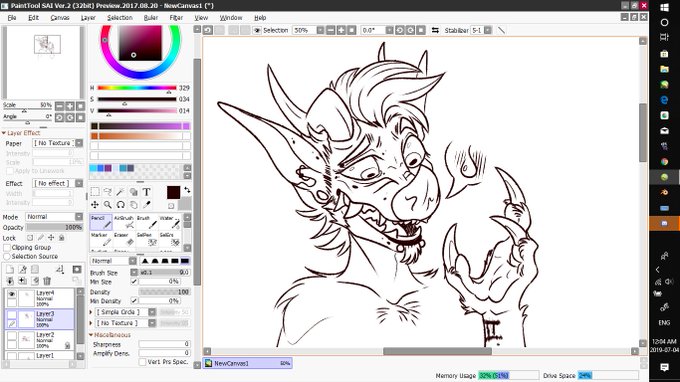Select the flattest brush edge shape
The height and width of the screenshot is (382, 680).
185,261
